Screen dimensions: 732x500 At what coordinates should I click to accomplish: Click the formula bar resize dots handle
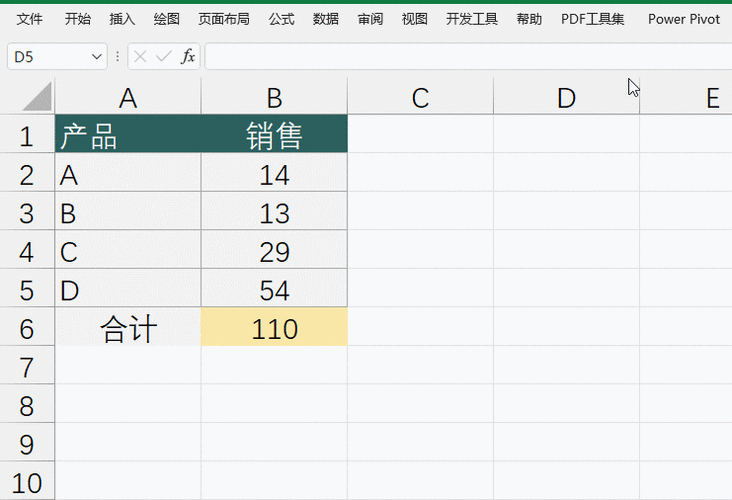coord(117,57)
